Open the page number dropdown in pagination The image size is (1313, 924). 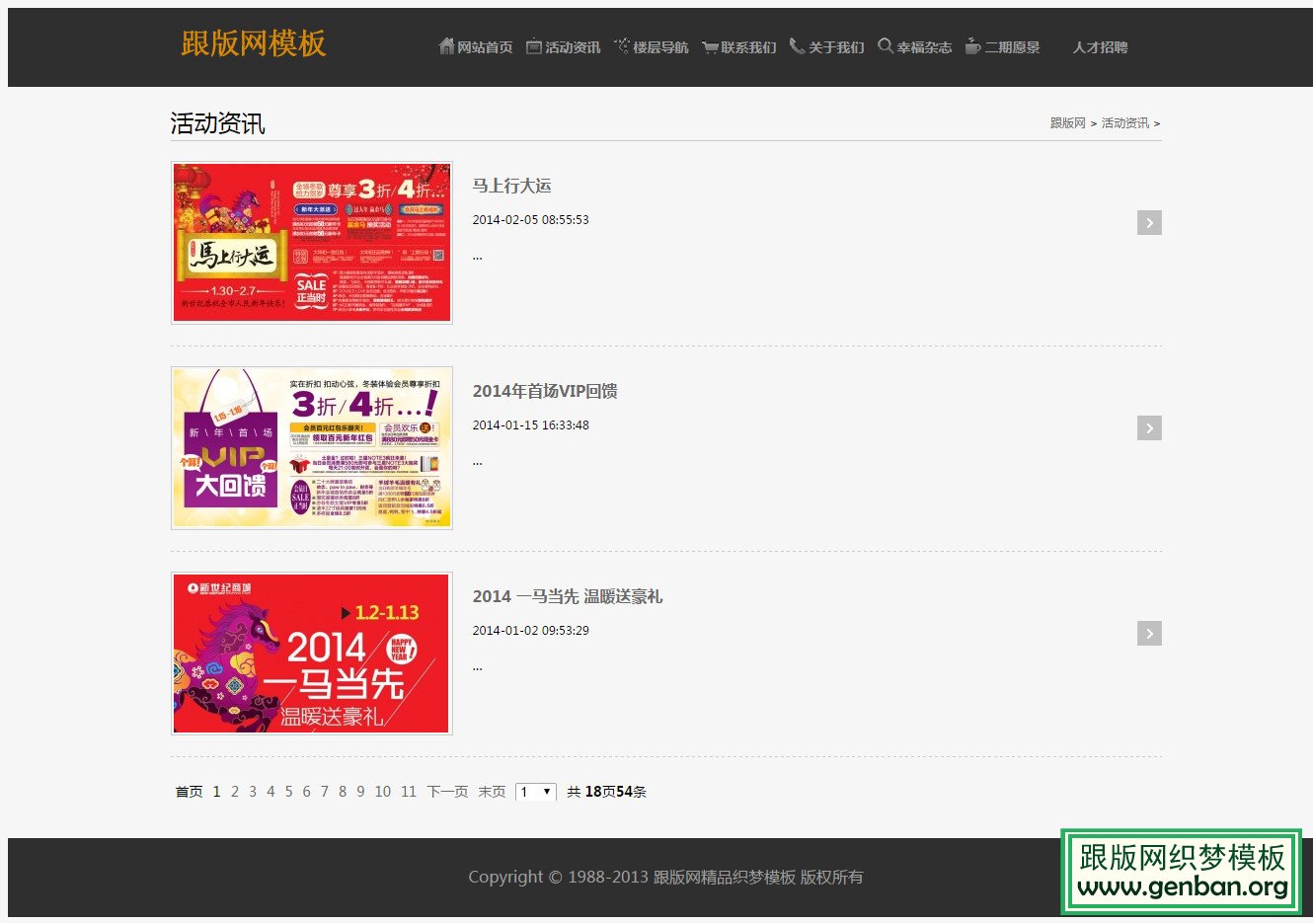click(535, 792)
